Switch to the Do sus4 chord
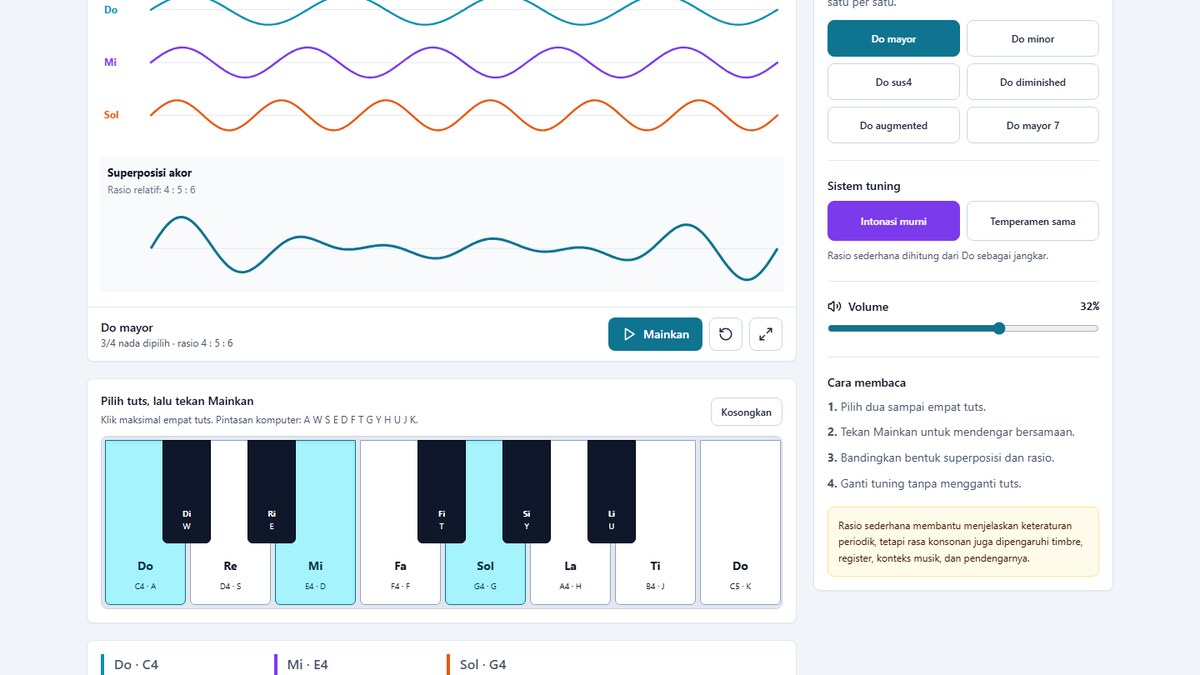This screenshot has width=1200, height=675. click(x=893, y=82)
